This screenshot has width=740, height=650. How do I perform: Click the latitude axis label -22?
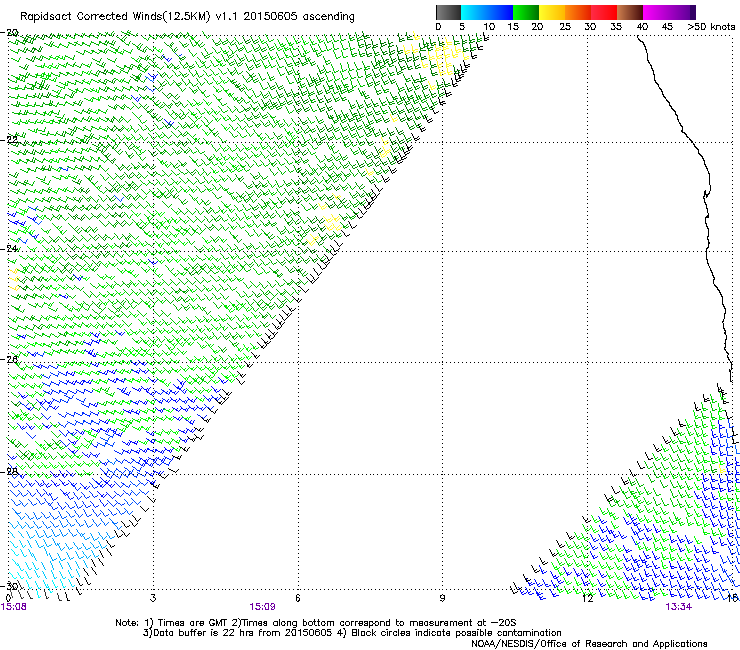coord(9,139)
